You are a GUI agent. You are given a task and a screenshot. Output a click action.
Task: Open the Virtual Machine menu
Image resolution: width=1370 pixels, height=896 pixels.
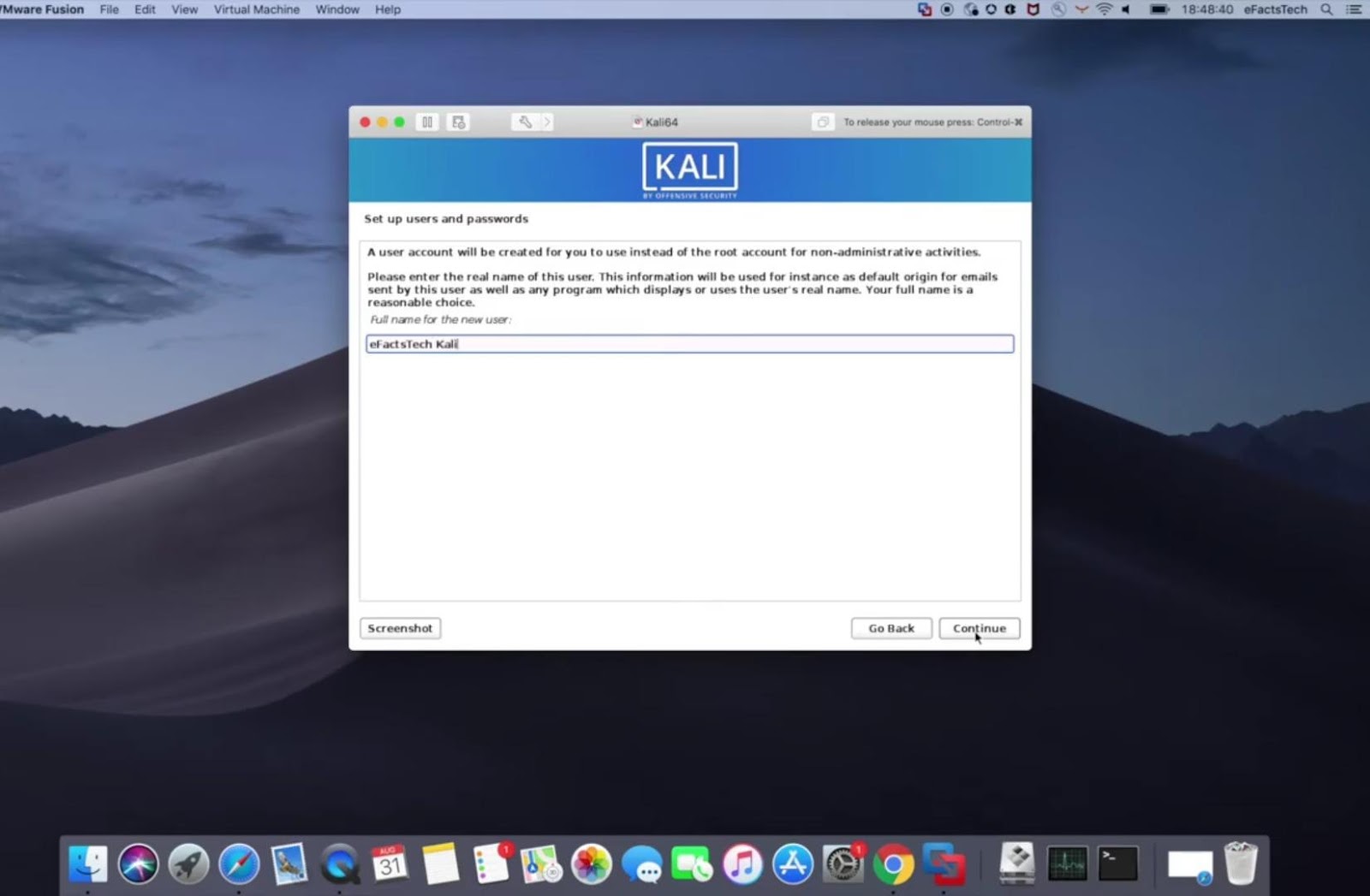tap(257, 9)
